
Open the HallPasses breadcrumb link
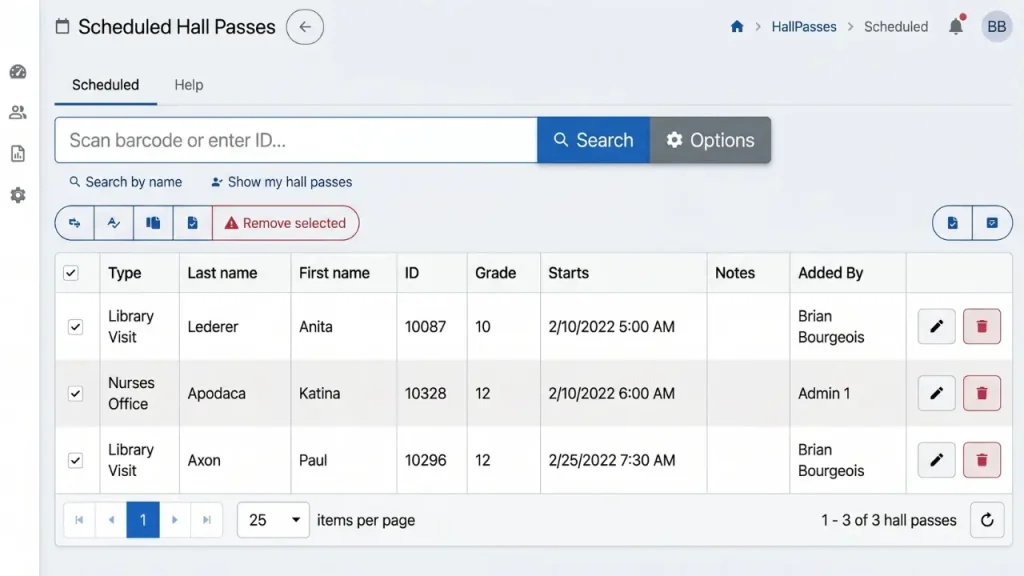[x=804, y=27]
